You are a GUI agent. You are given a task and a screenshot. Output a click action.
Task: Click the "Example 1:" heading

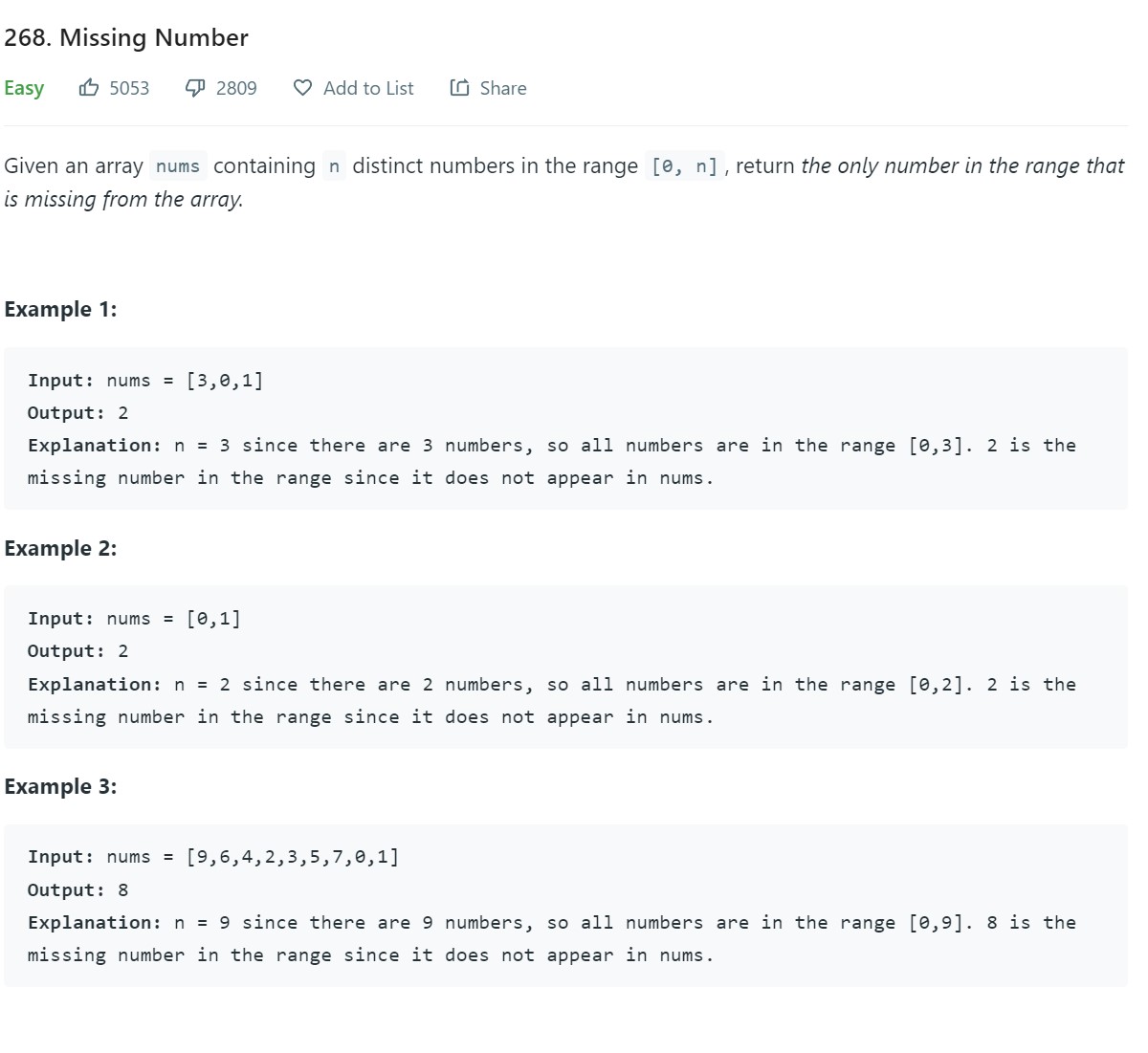(60, 309)
